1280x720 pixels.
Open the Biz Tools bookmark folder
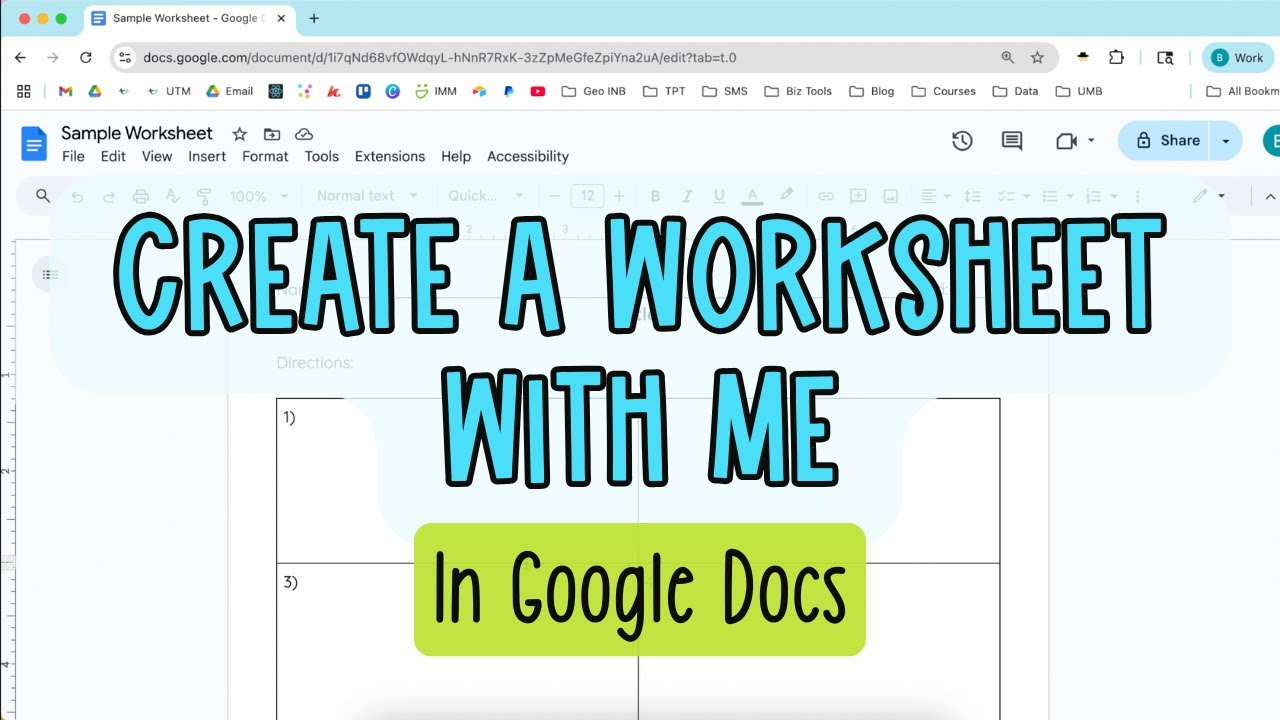click(x=798, y=91)
